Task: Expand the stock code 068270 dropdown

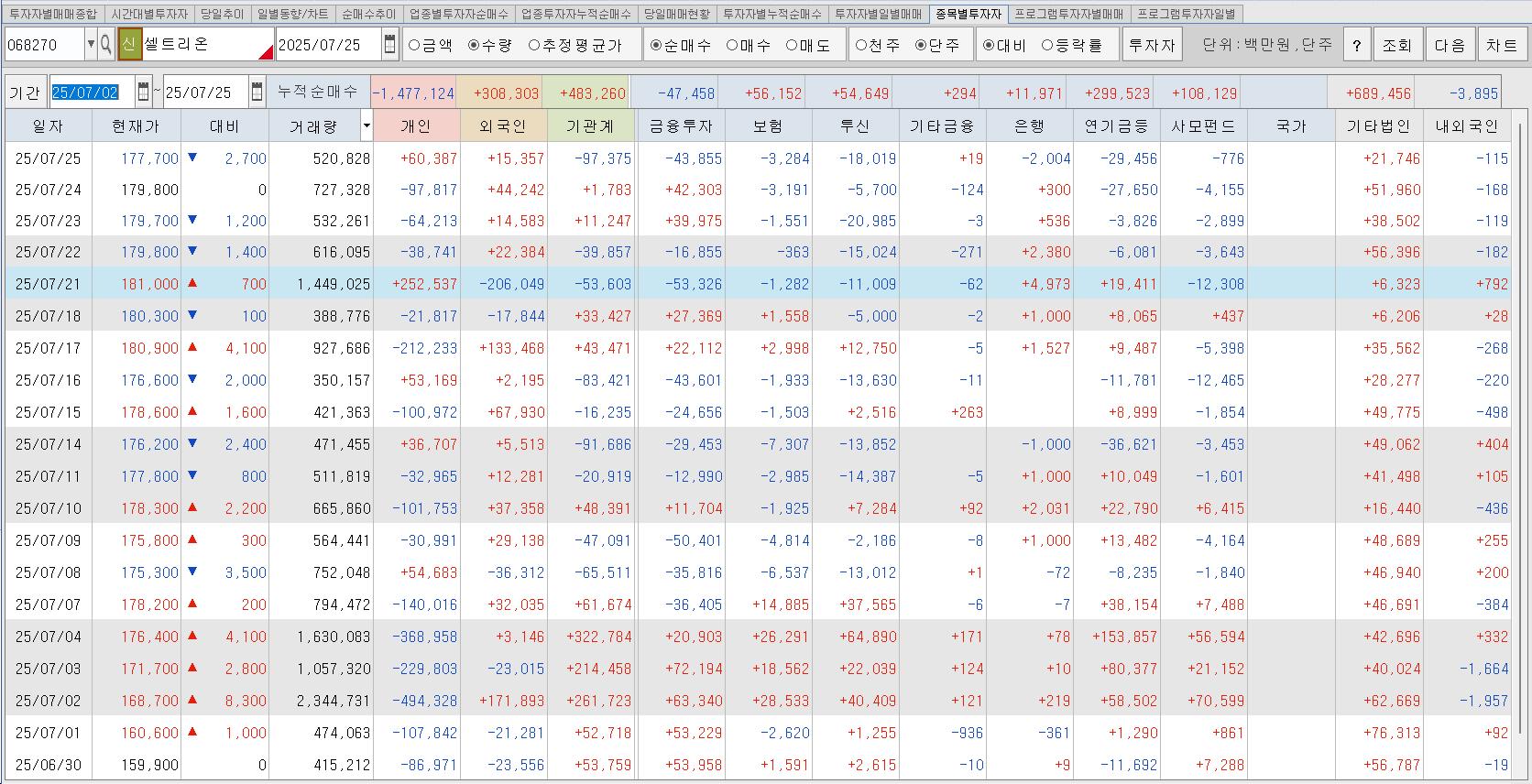Action: 90,44
